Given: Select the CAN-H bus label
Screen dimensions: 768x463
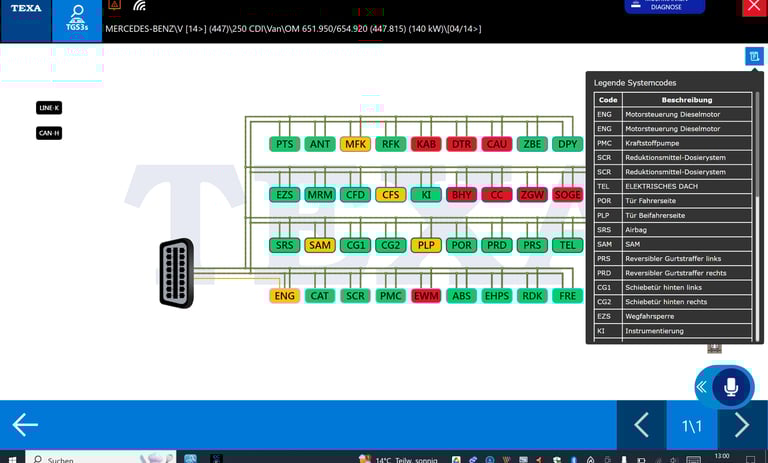Looking at the screenshot, I should click(49, 133).
